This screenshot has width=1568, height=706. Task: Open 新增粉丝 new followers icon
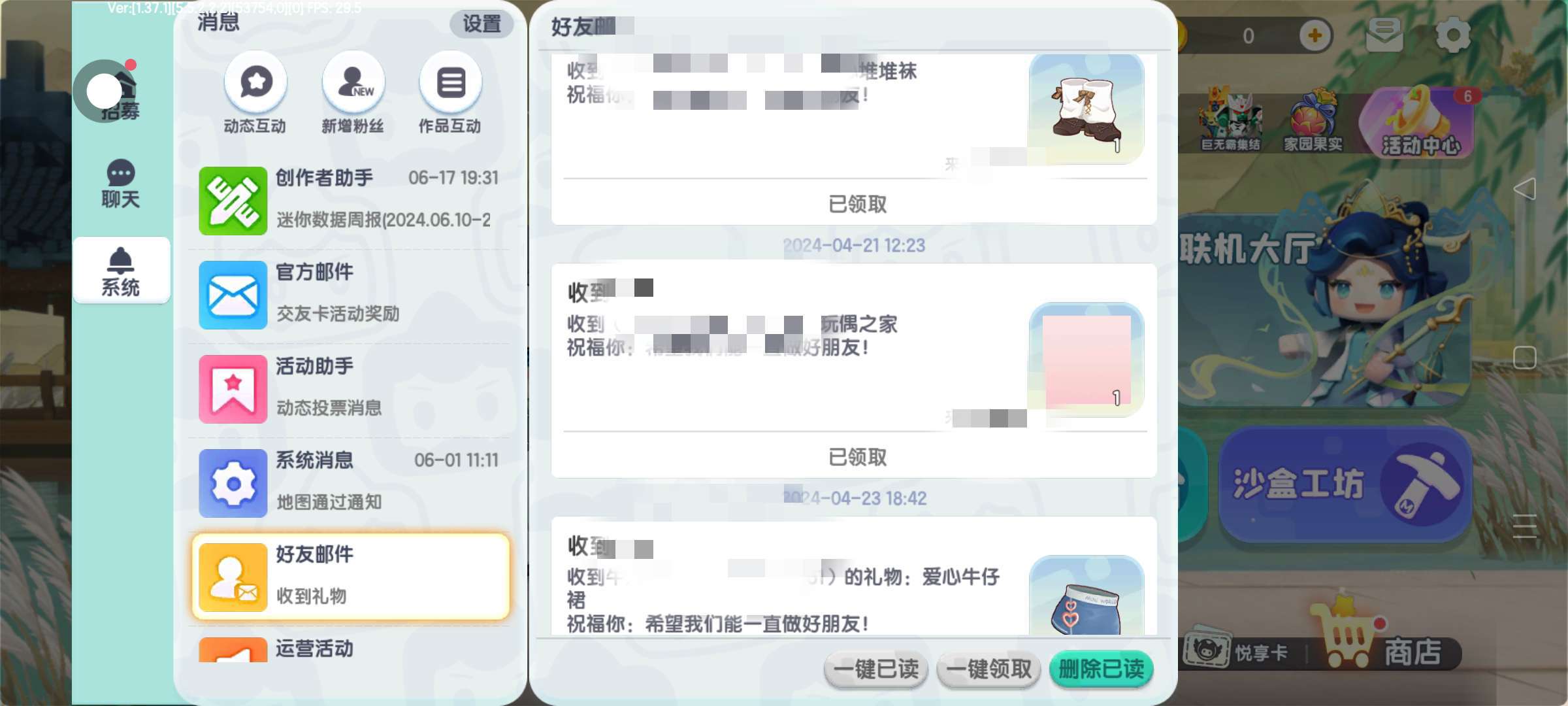pyautogui.click(x=353, y=83)
